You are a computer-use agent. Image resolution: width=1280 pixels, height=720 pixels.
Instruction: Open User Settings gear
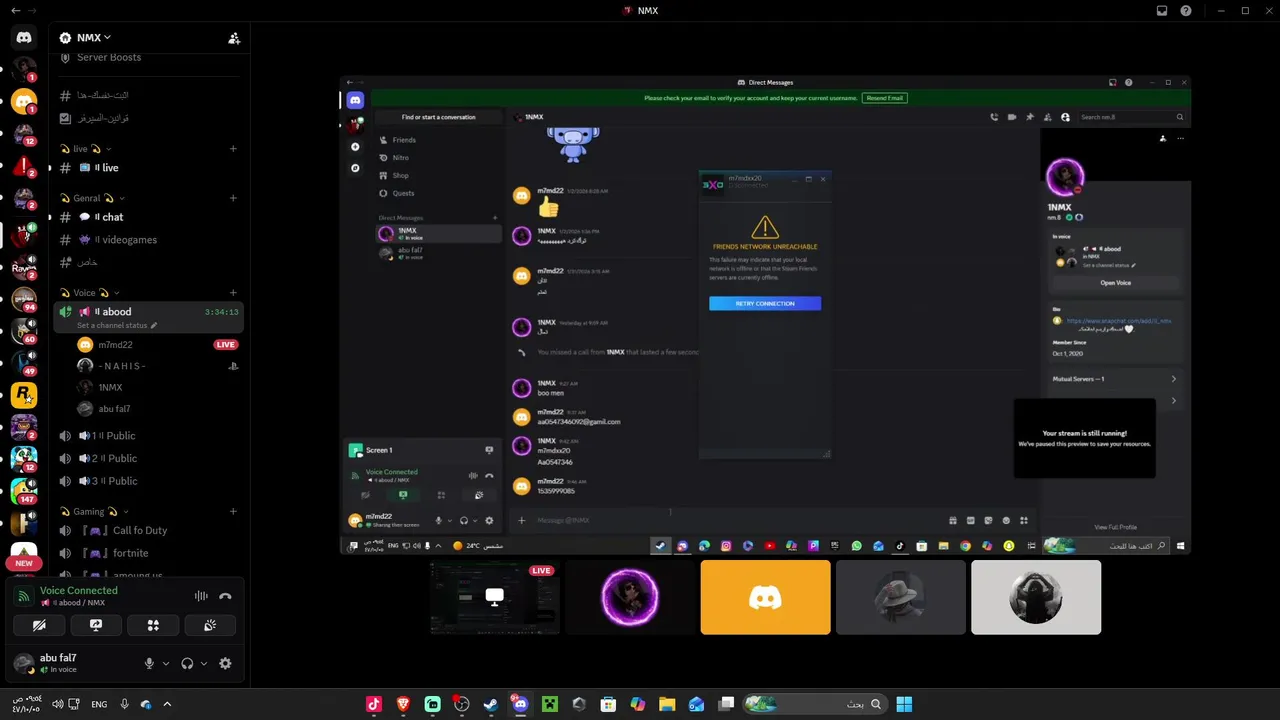click(x=225, y=663)
